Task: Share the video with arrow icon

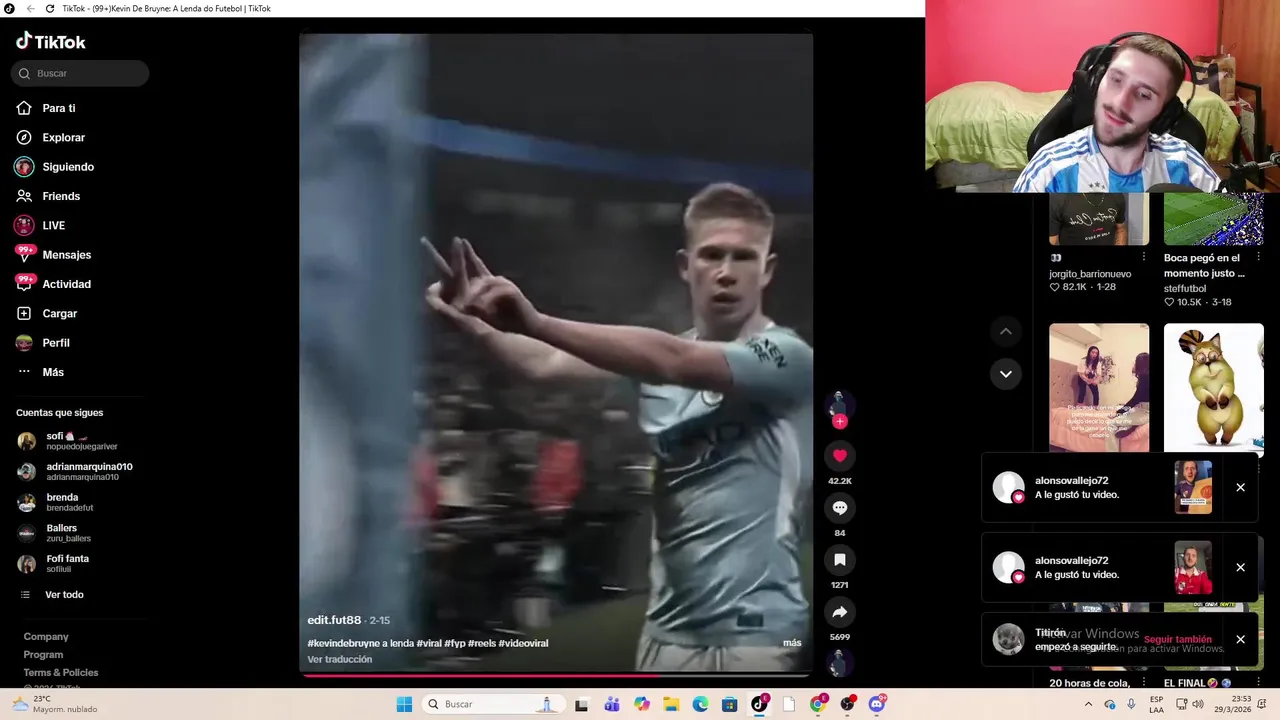Action: pos(839,612)
